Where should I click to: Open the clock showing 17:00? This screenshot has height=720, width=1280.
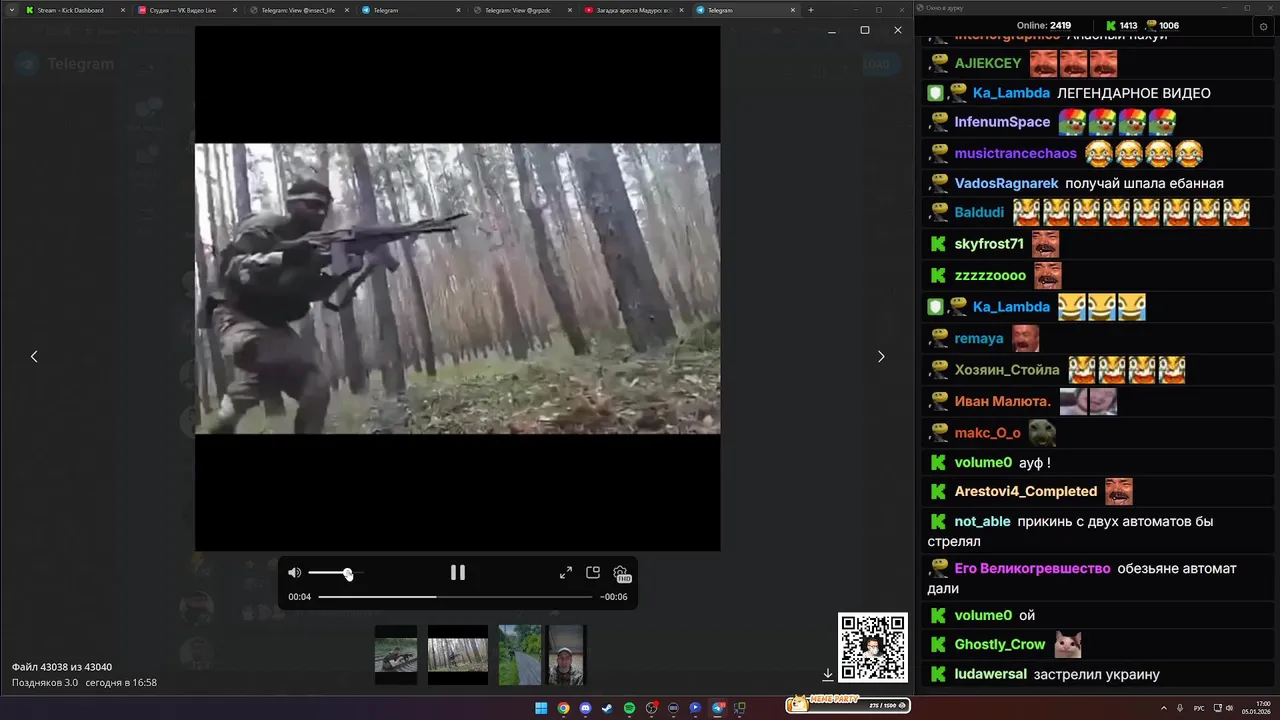coord(1256,708)
